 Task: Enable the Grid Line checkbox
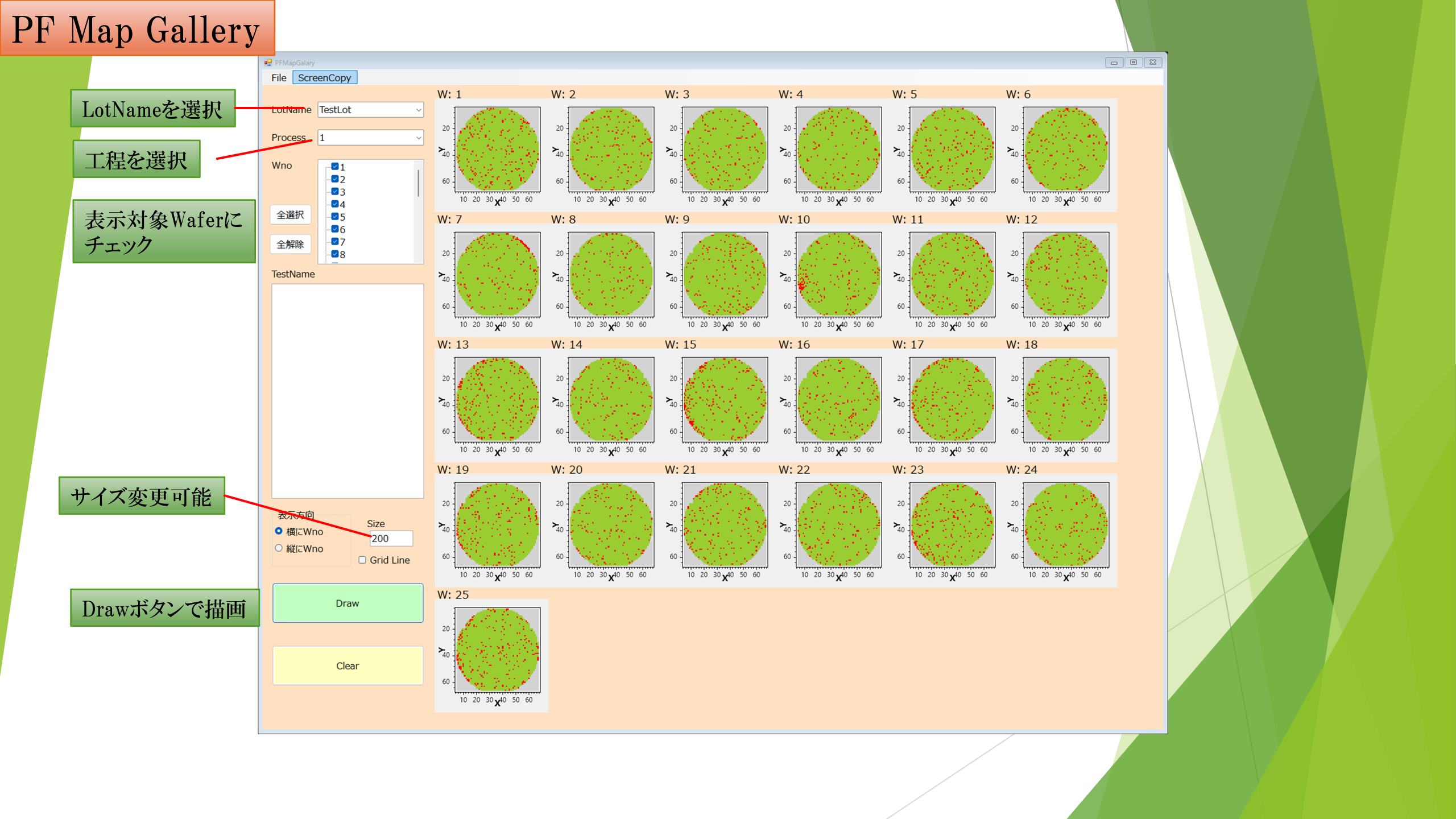[362, 560]
